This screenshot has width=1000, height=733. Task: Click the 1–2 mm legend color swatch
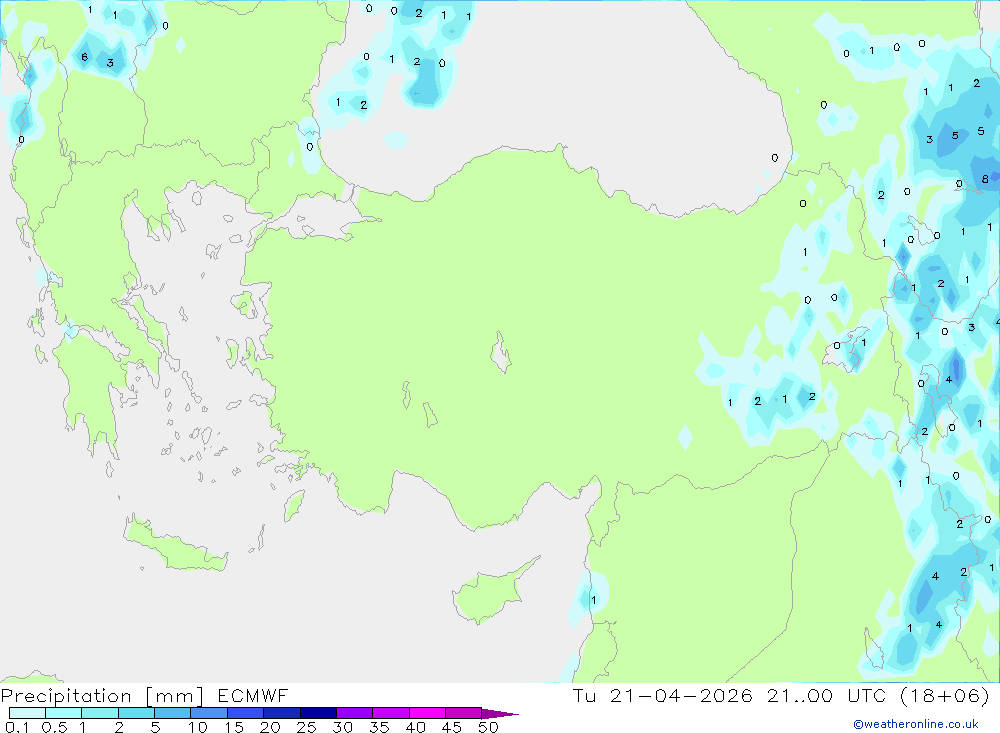[x=100, y=713]
